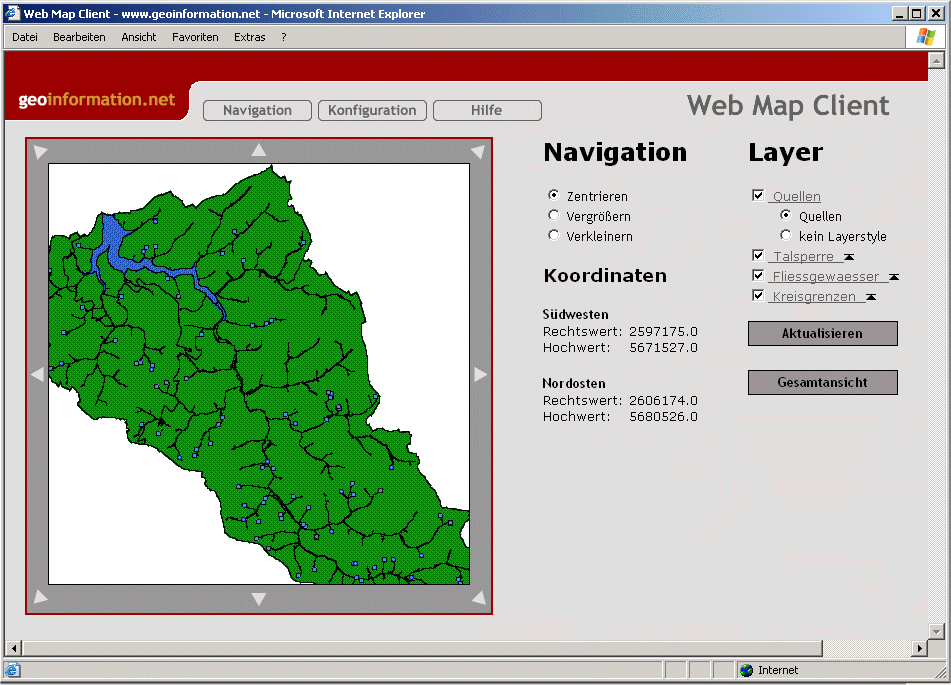
Task: Toggle the Fliessgewaesser layer checkbox
Action: [x=758, y=275]
